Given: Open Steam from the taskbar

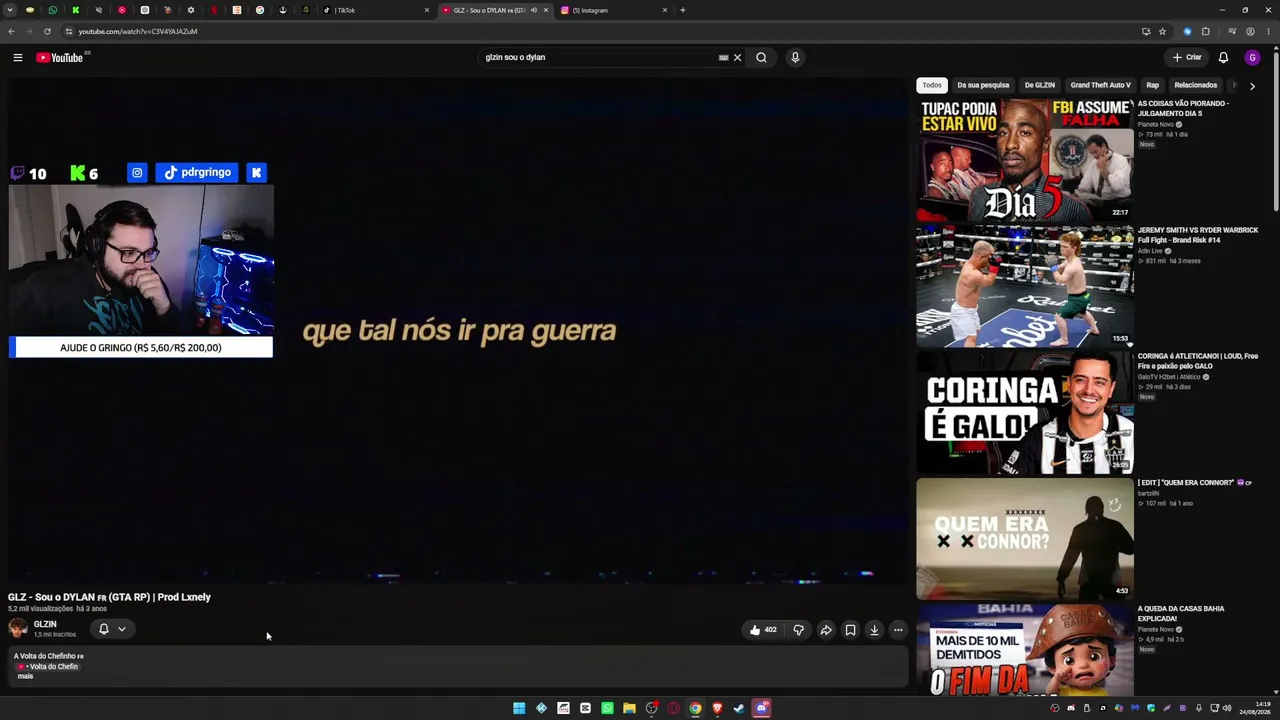Looking at the screenshot, I should (739, 708).
